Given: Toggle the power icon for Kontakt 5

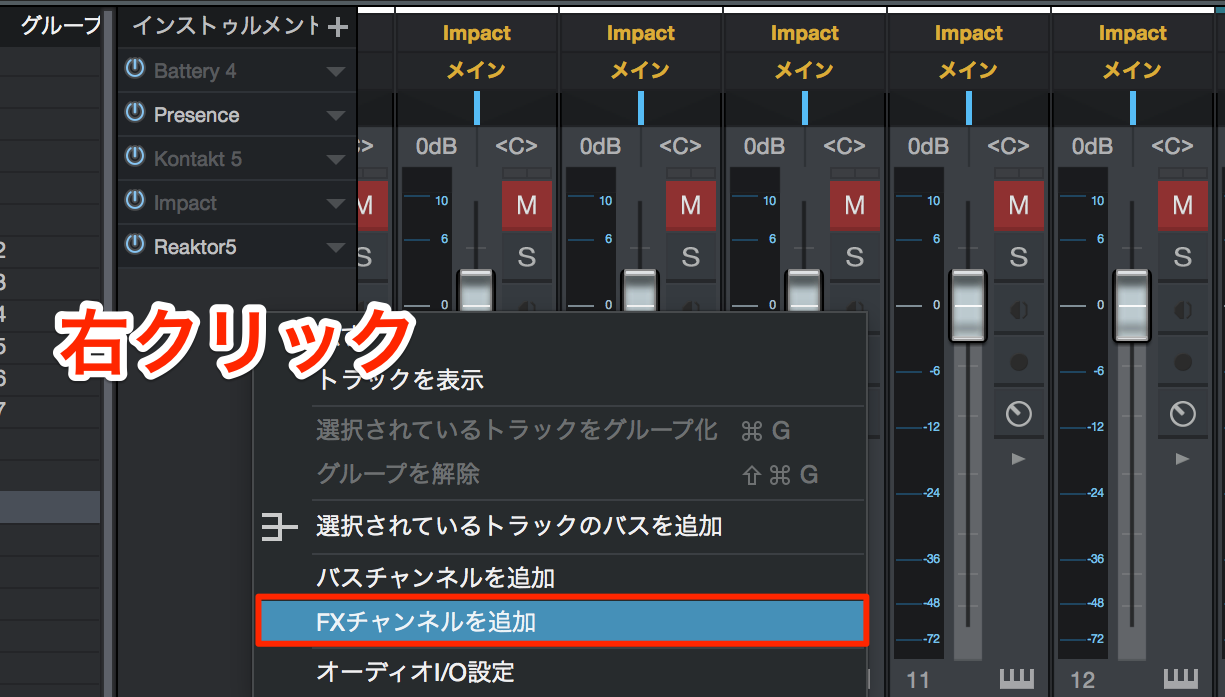Looking at the screenshot, I should click(x=135, y=158).
